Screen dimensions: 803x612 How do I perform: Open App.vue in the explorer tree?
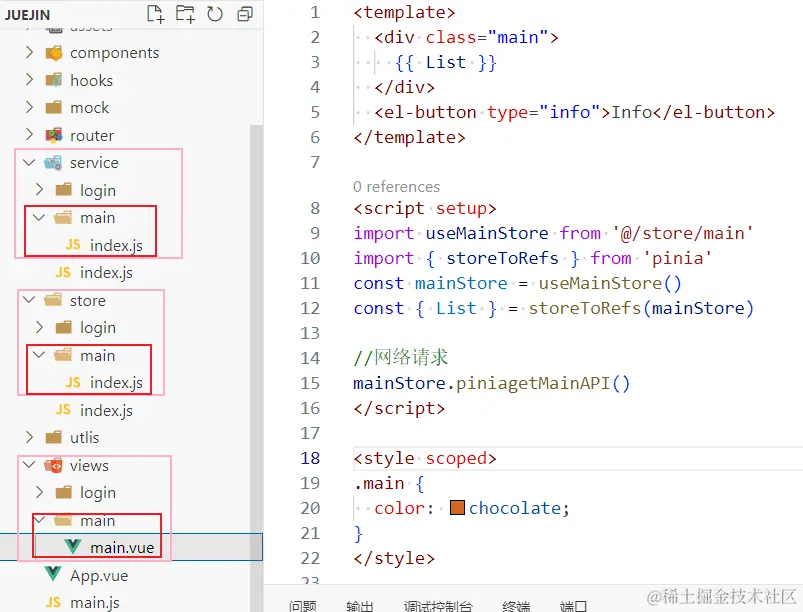(x=99, y=575)
